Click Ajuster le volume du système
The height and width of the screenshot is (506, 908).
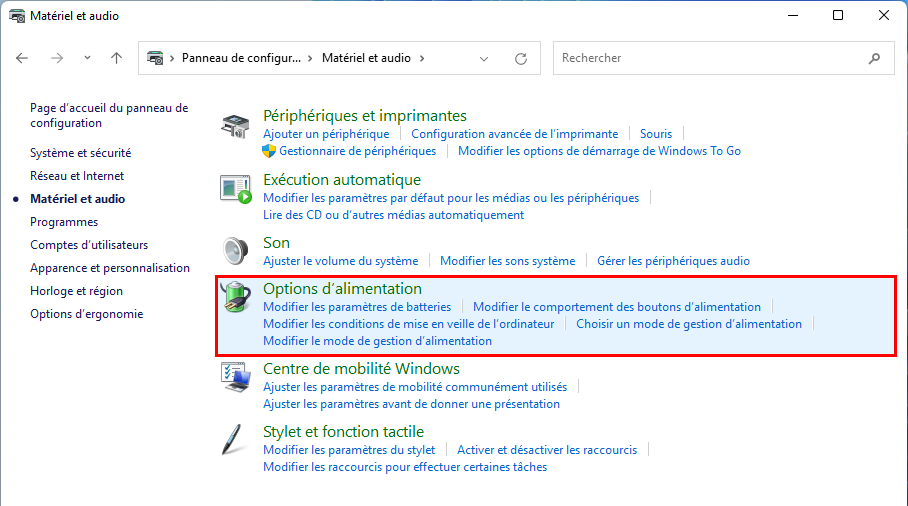pos(340,261)
